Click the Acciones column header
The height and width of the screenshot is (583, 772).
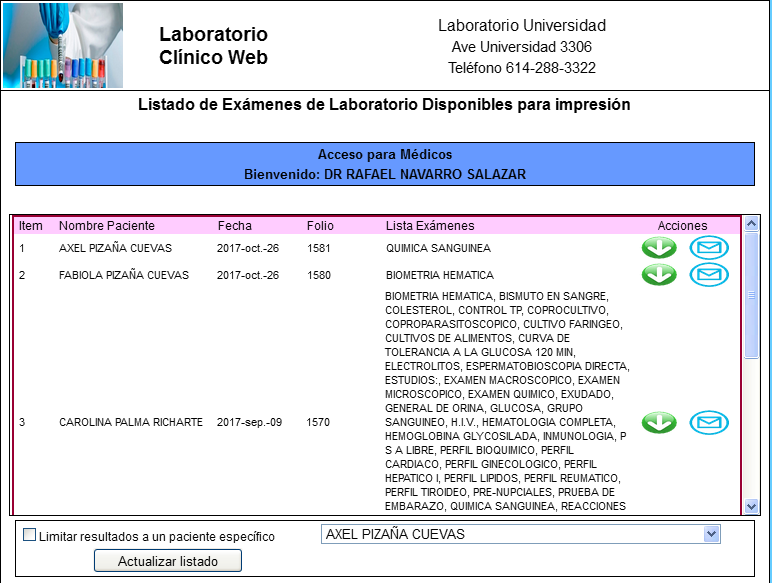[x=682, y=226]
